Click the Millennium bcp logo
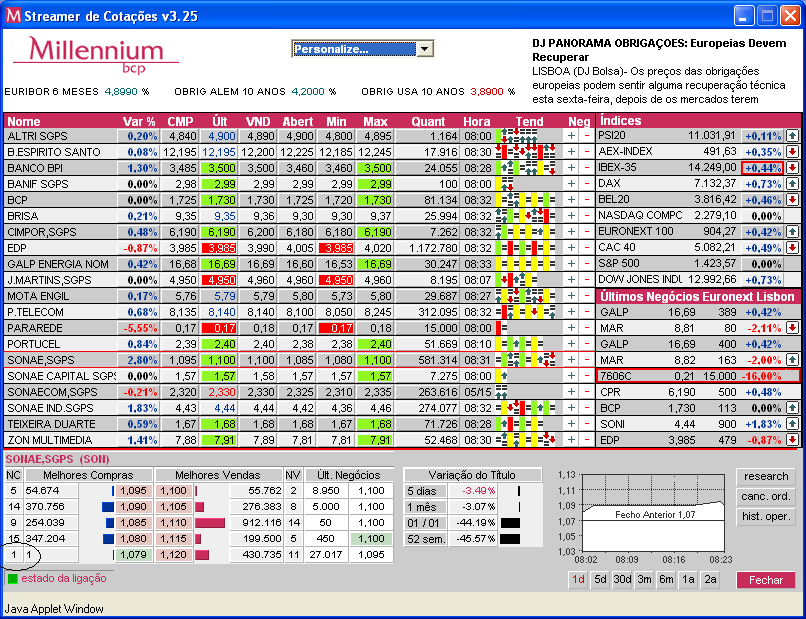The height and width of the screenshot is (619, 806). pos(96,54)
